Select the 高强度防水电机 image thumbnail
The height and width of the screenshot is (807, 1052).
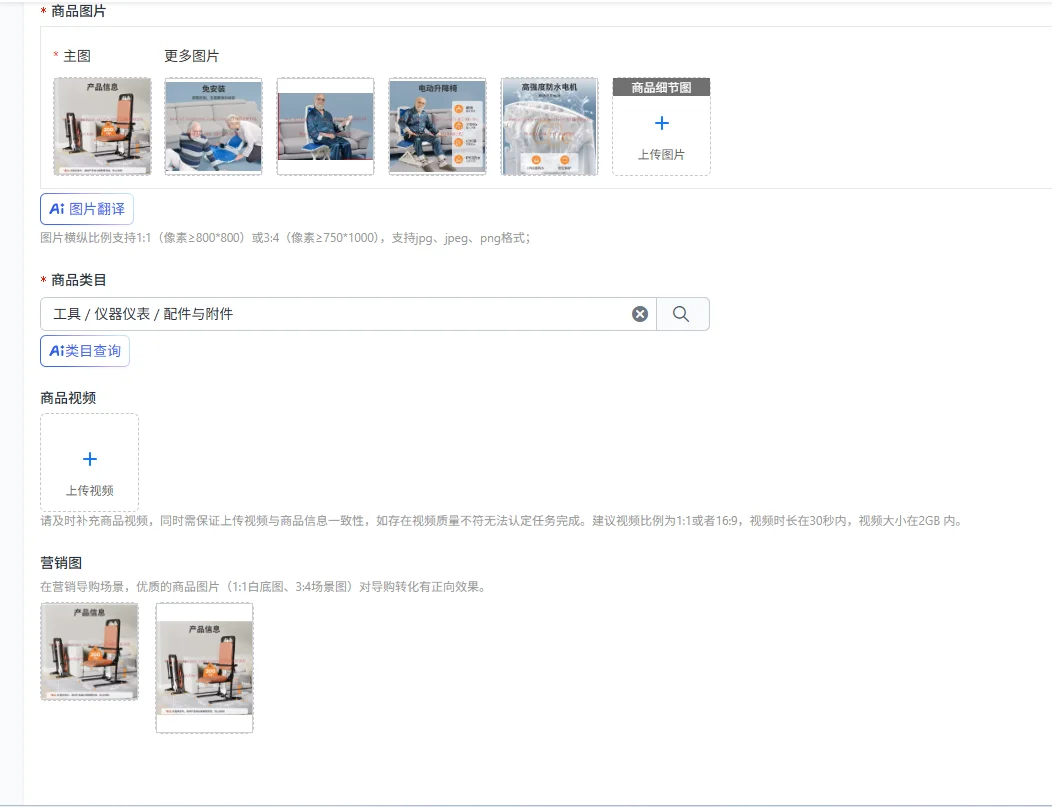(x=549, y=126)
